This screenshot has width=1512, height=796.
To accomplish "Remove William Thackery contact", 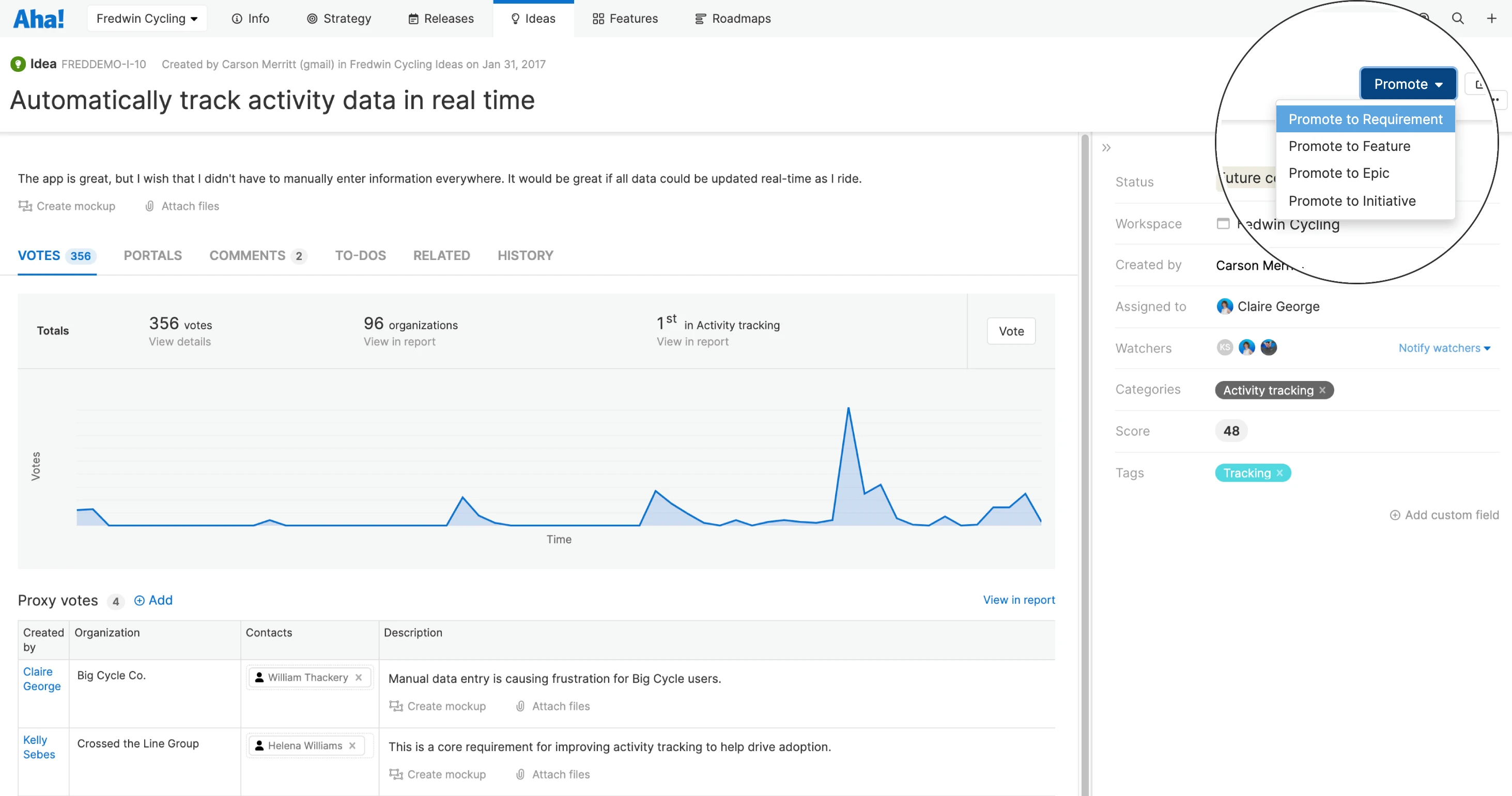I will click(x=359, y=678).
